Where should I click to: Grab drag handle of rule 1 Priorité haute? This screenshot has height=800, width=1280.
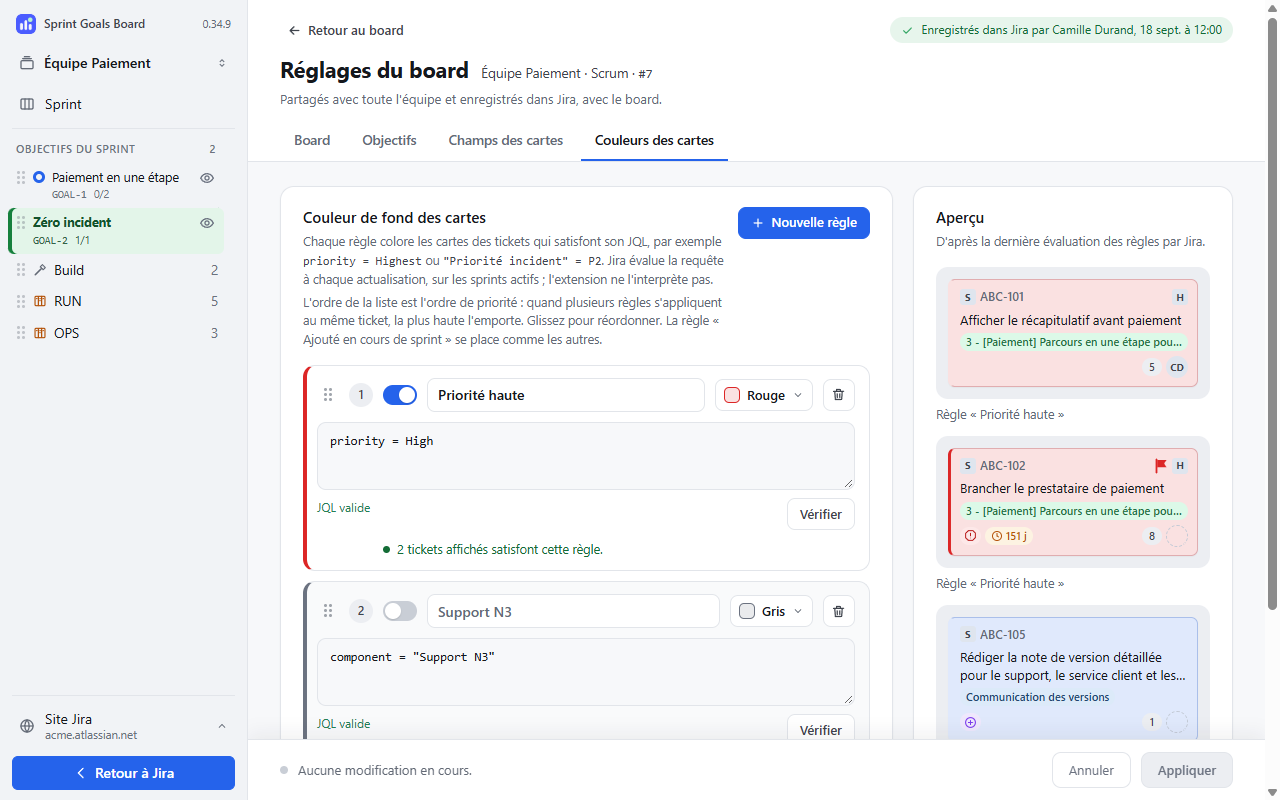click(x=328, y=395)
